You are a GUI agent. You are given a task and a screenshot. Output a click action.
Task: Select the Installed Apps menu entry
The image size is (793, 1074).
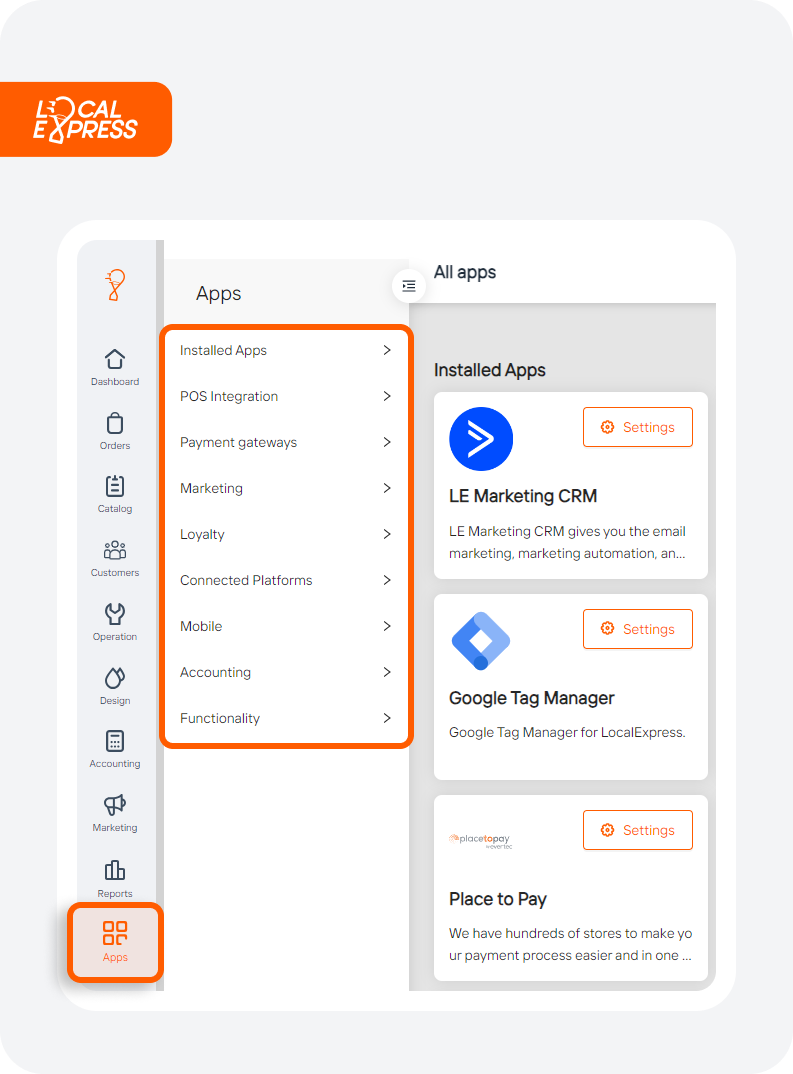pos(285,350)
